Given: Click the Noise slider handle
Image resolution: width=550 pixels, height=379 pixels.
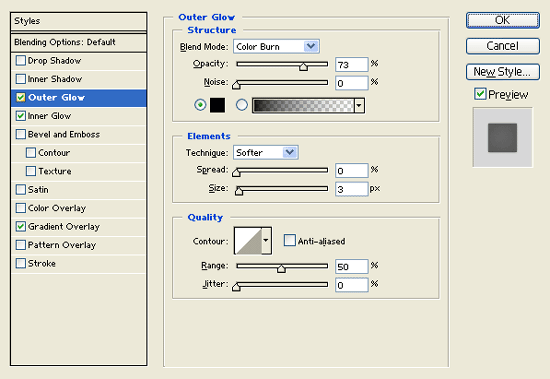Looking at the screenshot, I should [236, 85].
